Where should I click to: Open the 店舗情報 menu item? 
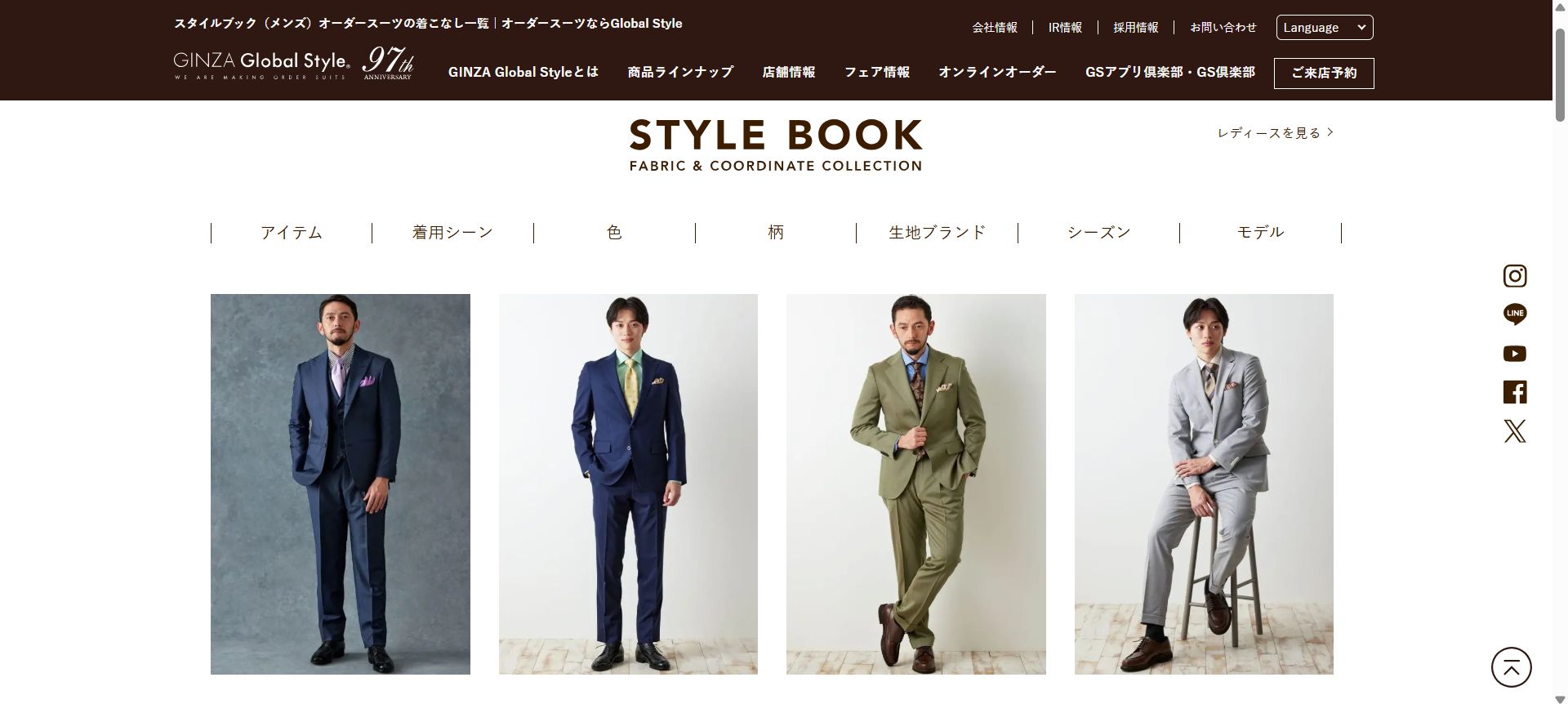click(789, 72)
